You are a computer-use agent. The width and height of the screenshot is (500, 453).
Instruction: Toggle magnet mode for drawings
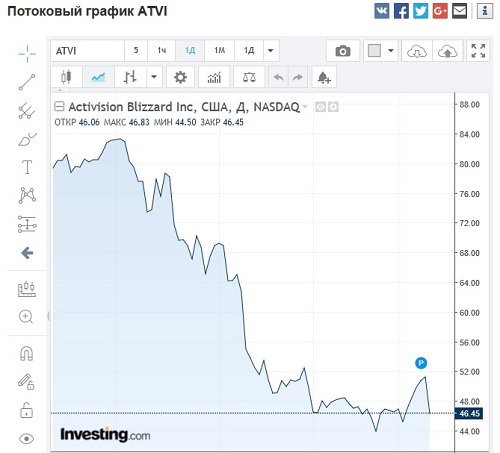click(26, 354)
